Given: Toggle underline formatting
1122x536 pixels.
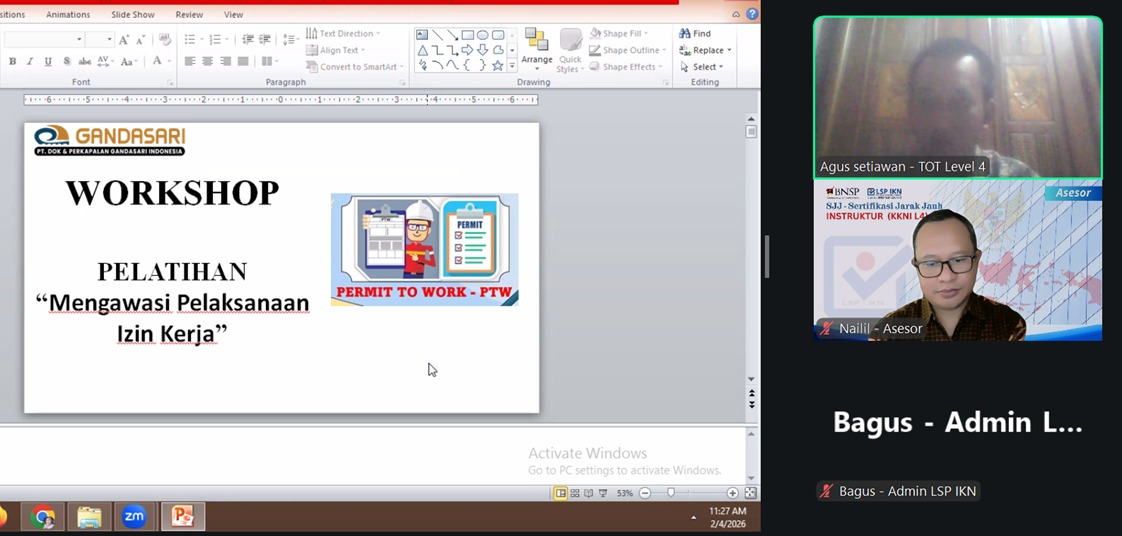Looking at the screenshot, I should 48,62.
